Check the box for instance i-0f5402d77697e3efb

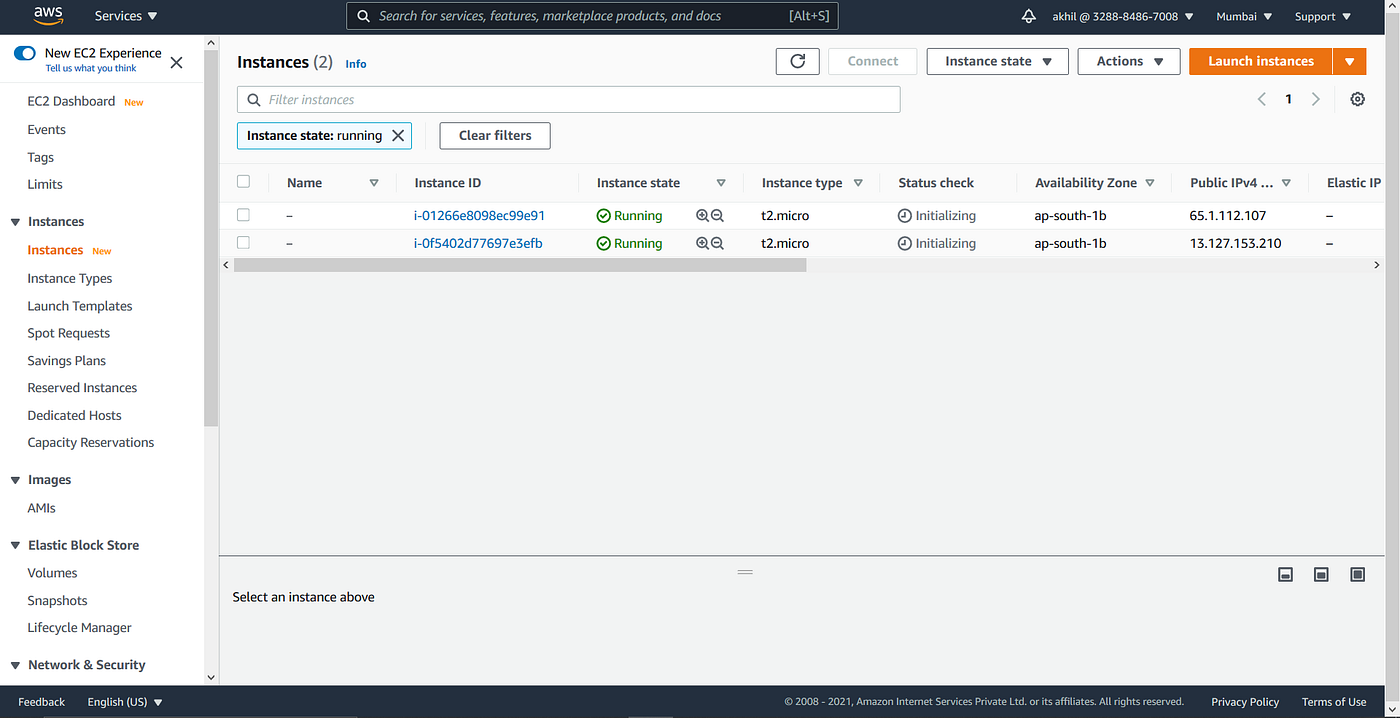click(243, 243)
